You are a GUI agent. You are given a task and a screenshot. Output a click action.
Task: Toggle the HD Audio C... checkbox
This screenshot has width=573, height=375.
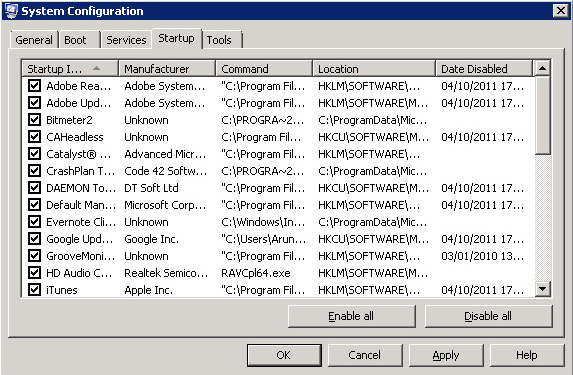[34, 273]
